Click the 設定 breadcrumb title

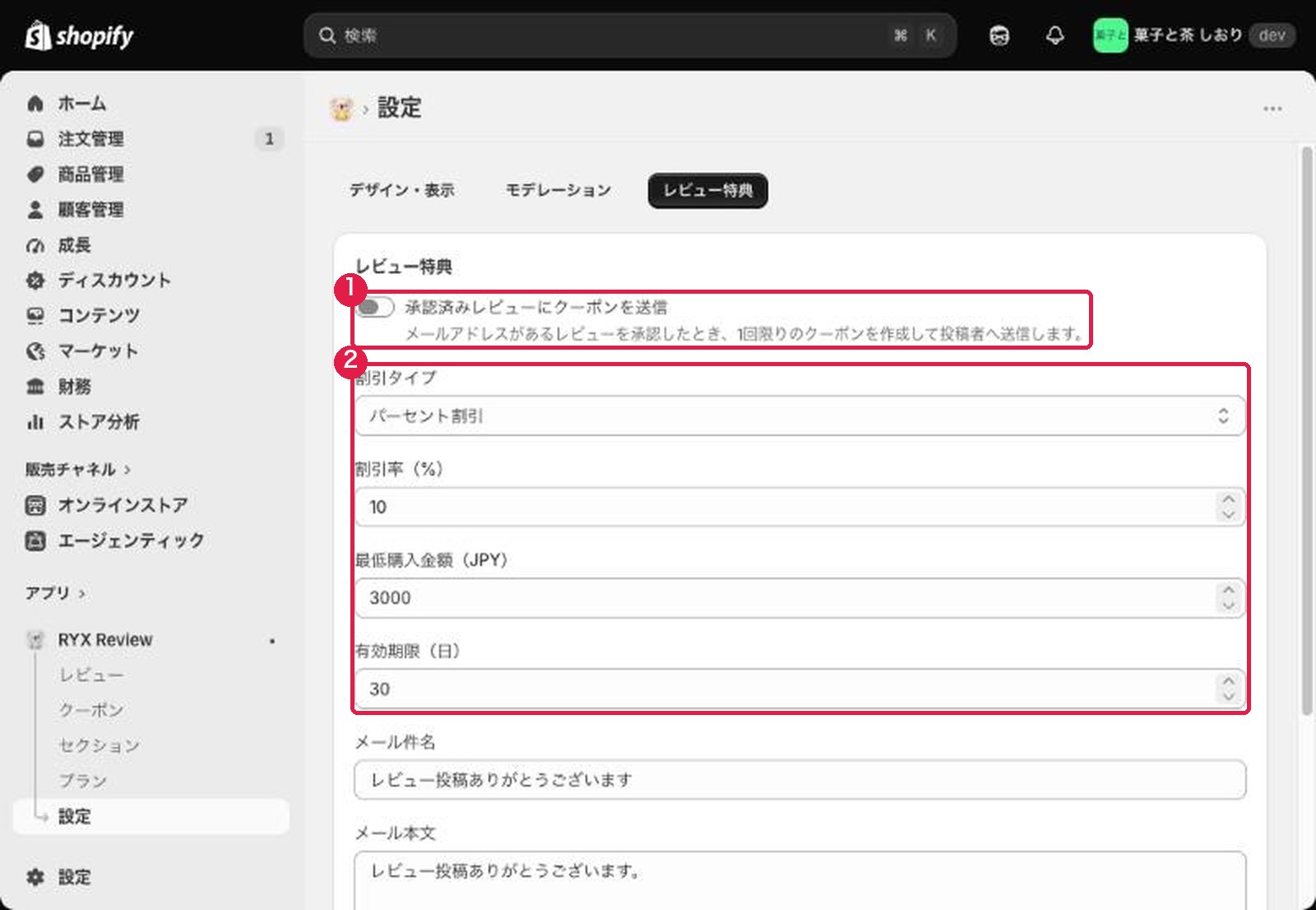399,109
